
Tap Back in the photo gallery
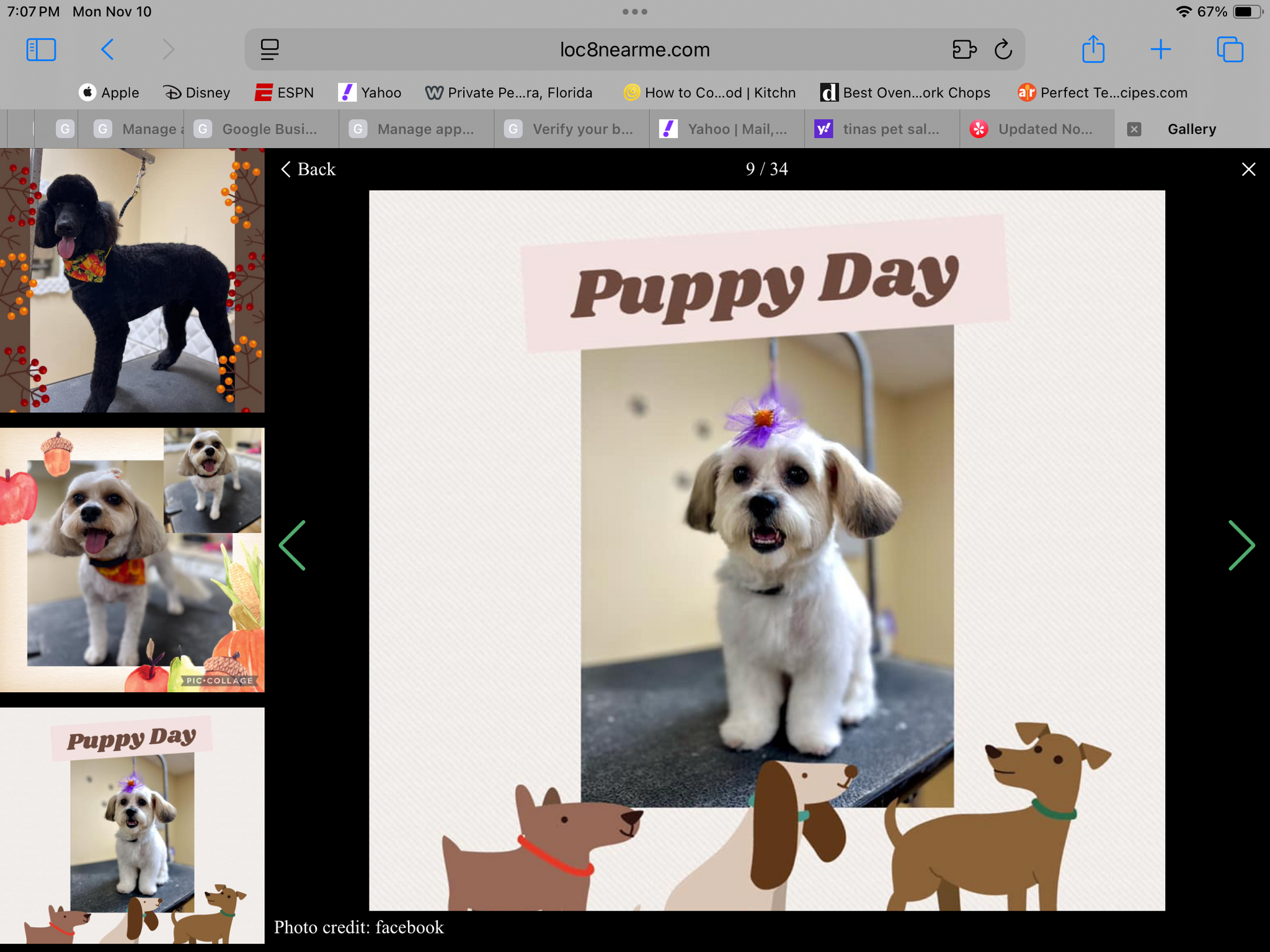pyautogui.click(x=308, y=169)
